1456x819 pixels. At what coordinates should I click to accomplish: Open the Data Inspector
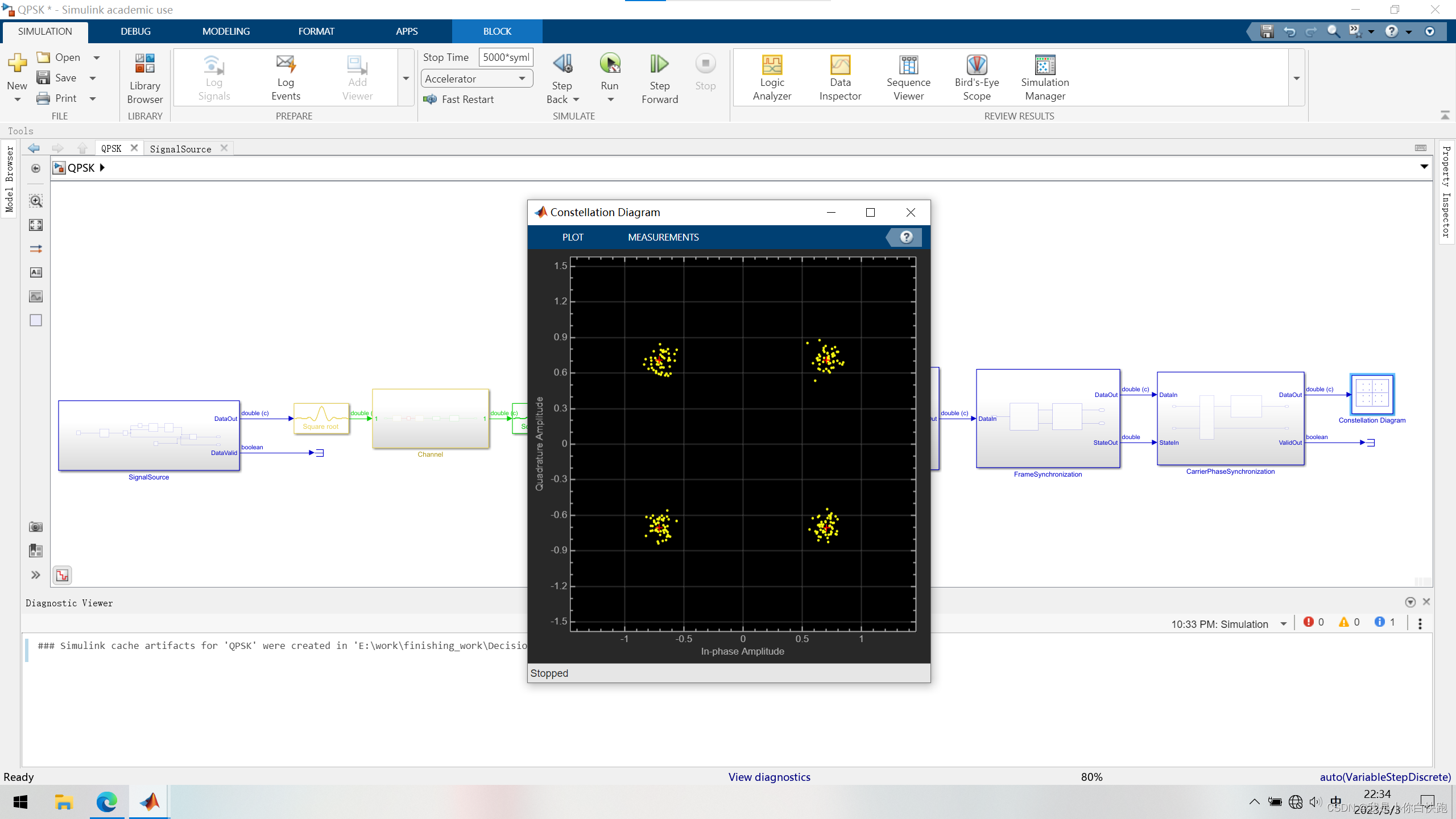coord(840,78)
